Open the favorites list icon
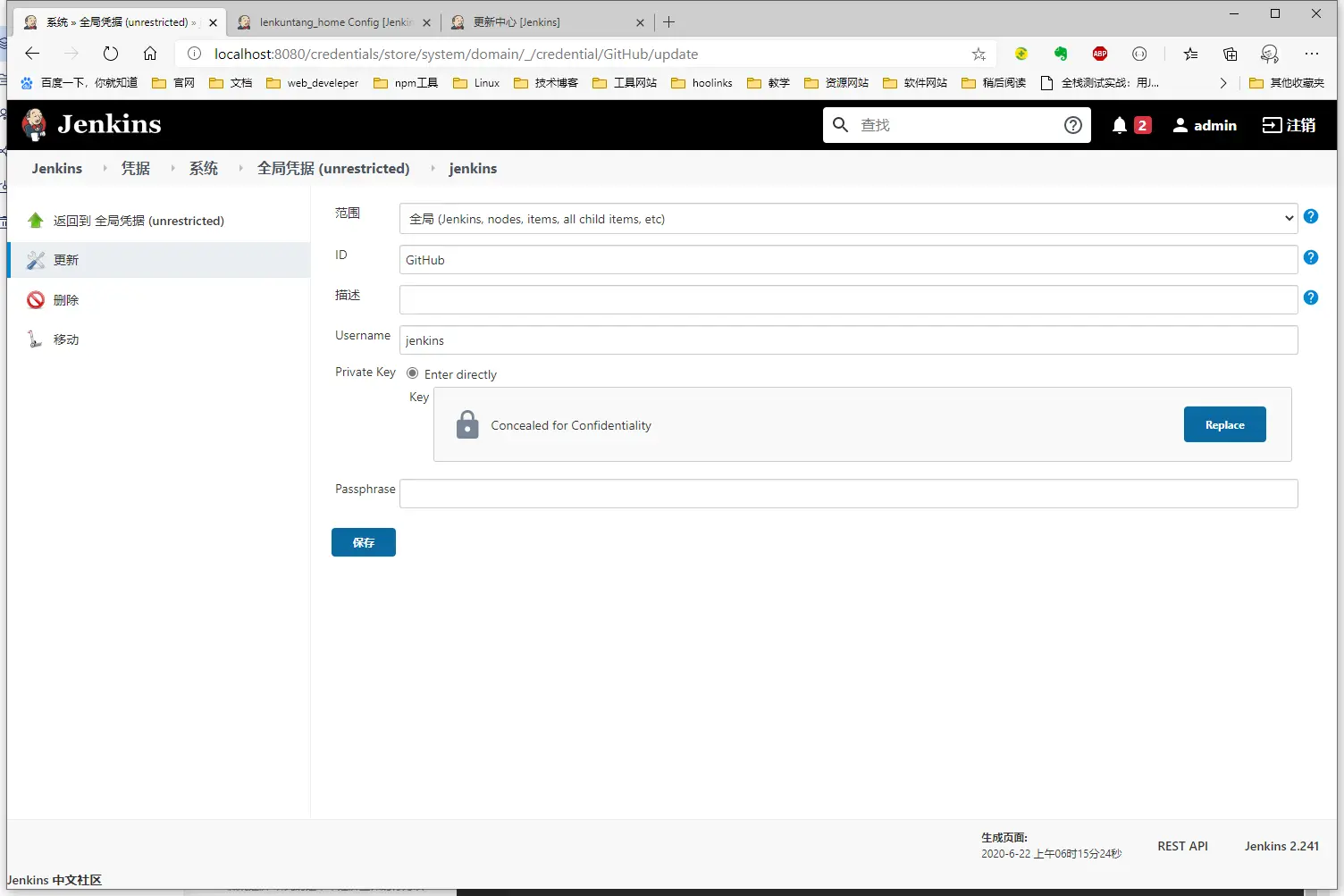Image resolution: width=1344 pixels, height=896 pixels. (x=1190, y=54)
